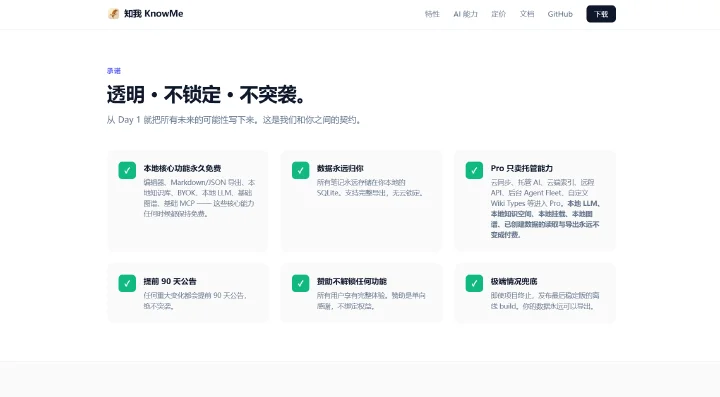
Task: Click the dark 下载 button
Action: coord(601,14)
